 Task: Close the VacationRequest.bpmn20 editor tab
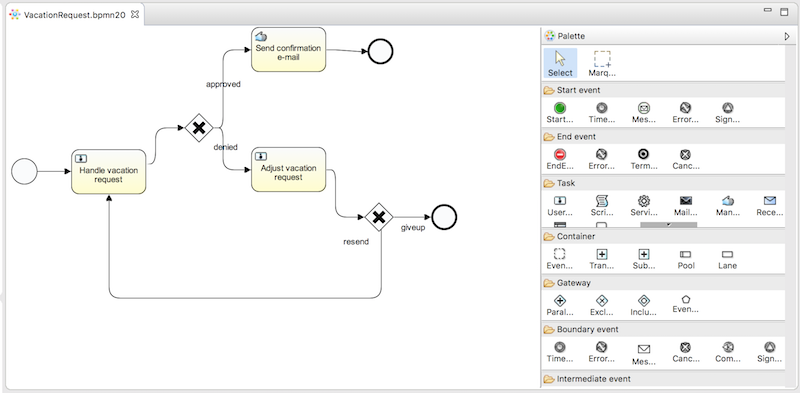tap(135, 14)
